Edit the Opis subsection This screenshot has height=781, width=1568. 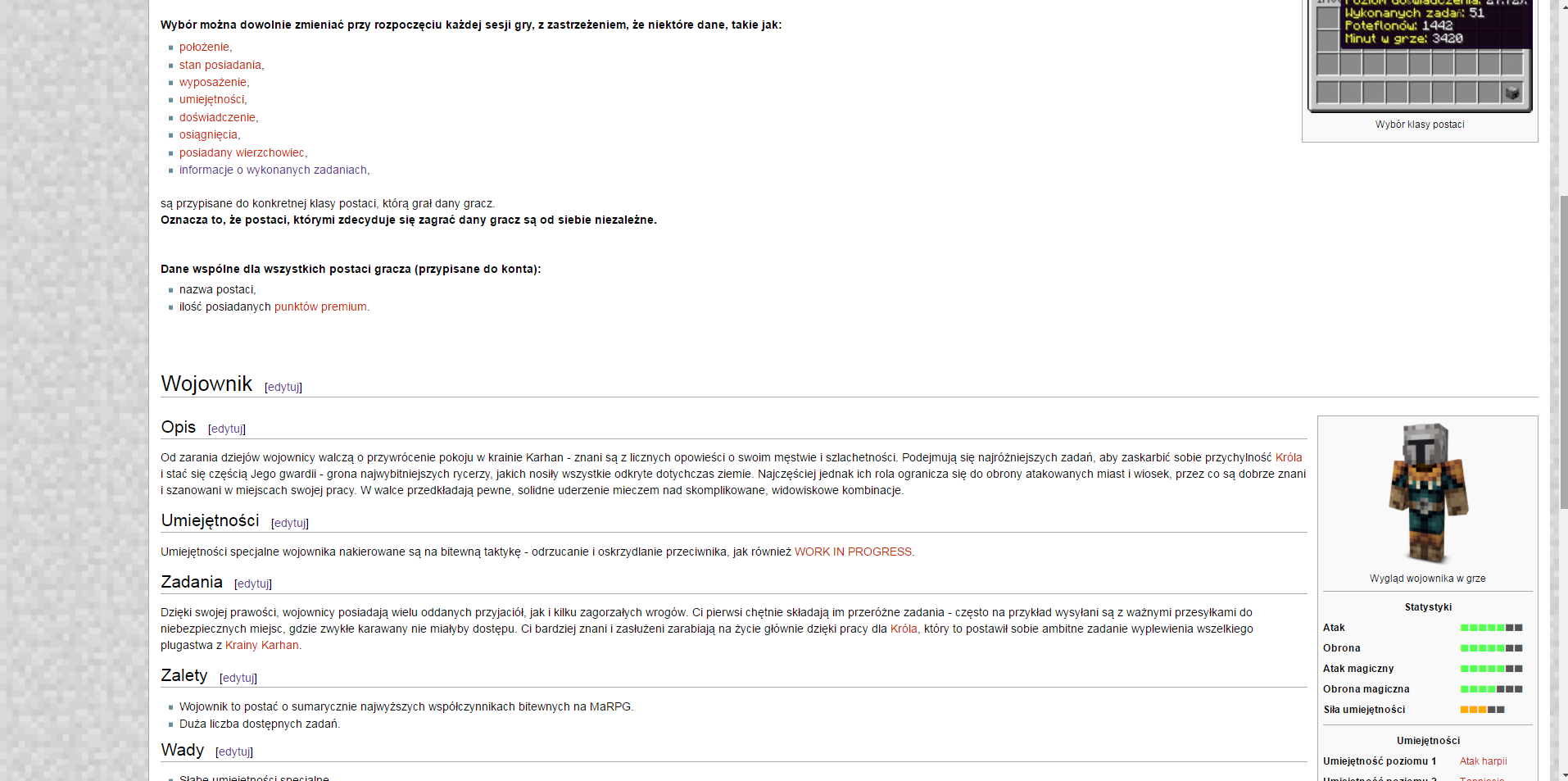click(x=227, y=429)
